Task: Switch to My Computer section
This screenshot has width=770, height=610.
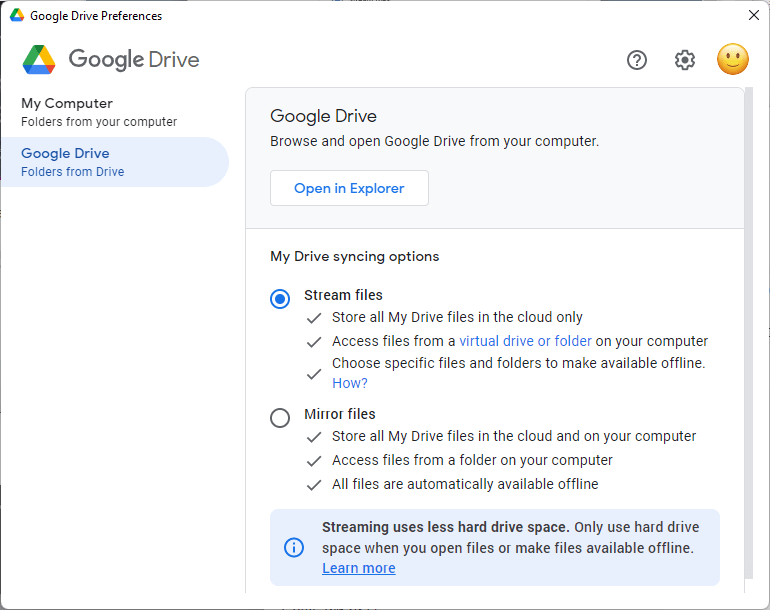Action: 115,112
